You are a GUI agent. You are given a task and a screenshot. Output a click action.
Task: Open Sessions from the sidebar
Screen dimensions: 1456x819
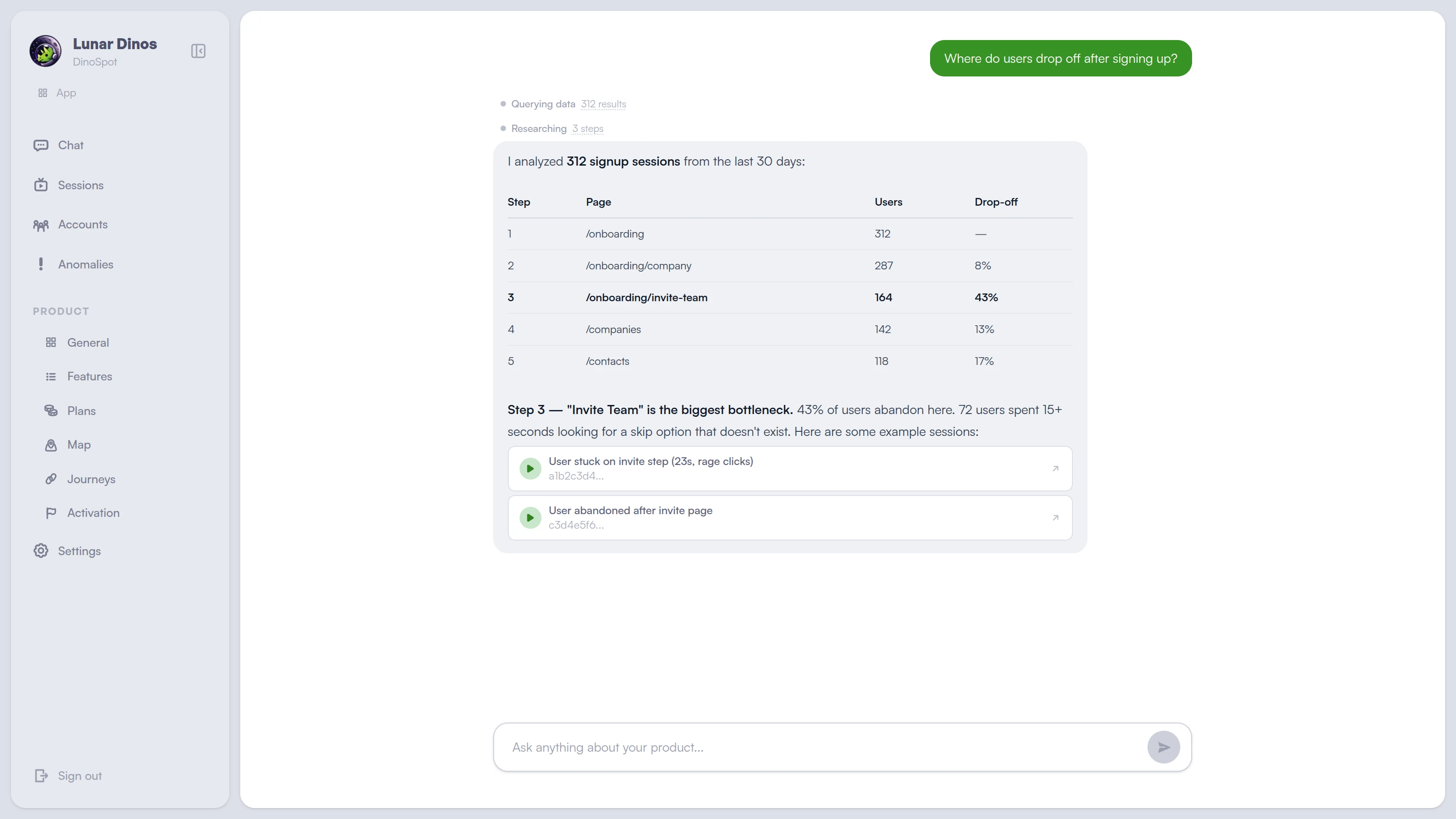pyautogui.click(x=80, y=185)
